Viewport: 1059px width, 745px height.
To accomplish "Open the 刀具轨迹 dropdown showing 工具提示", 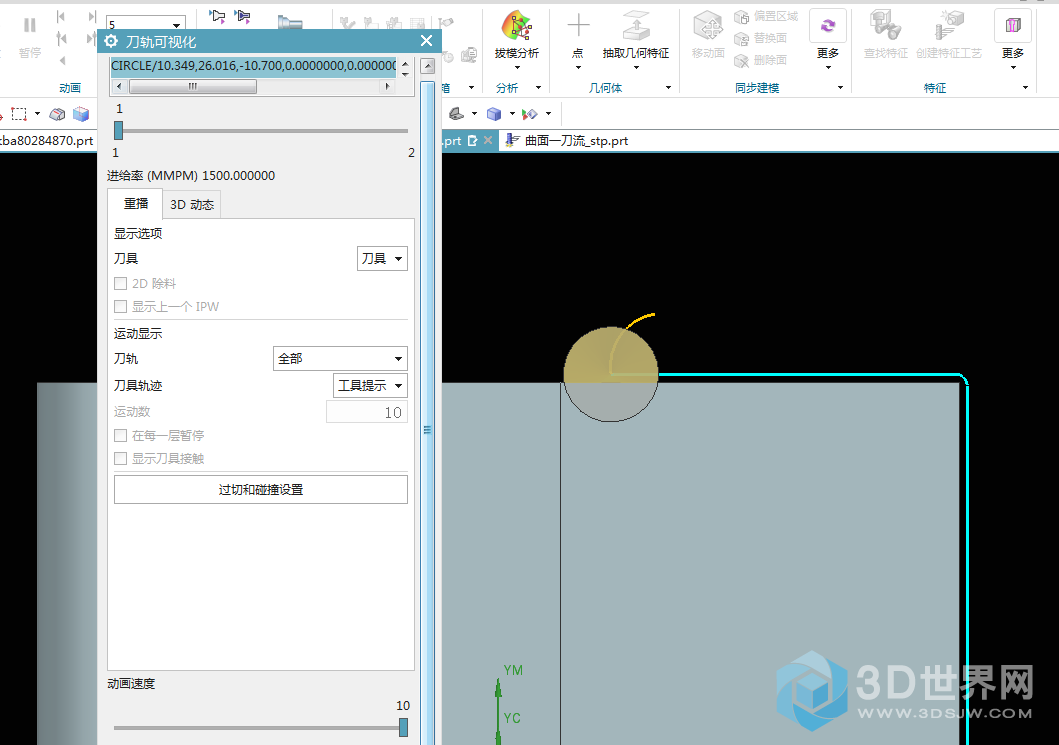I will (371, 386).
